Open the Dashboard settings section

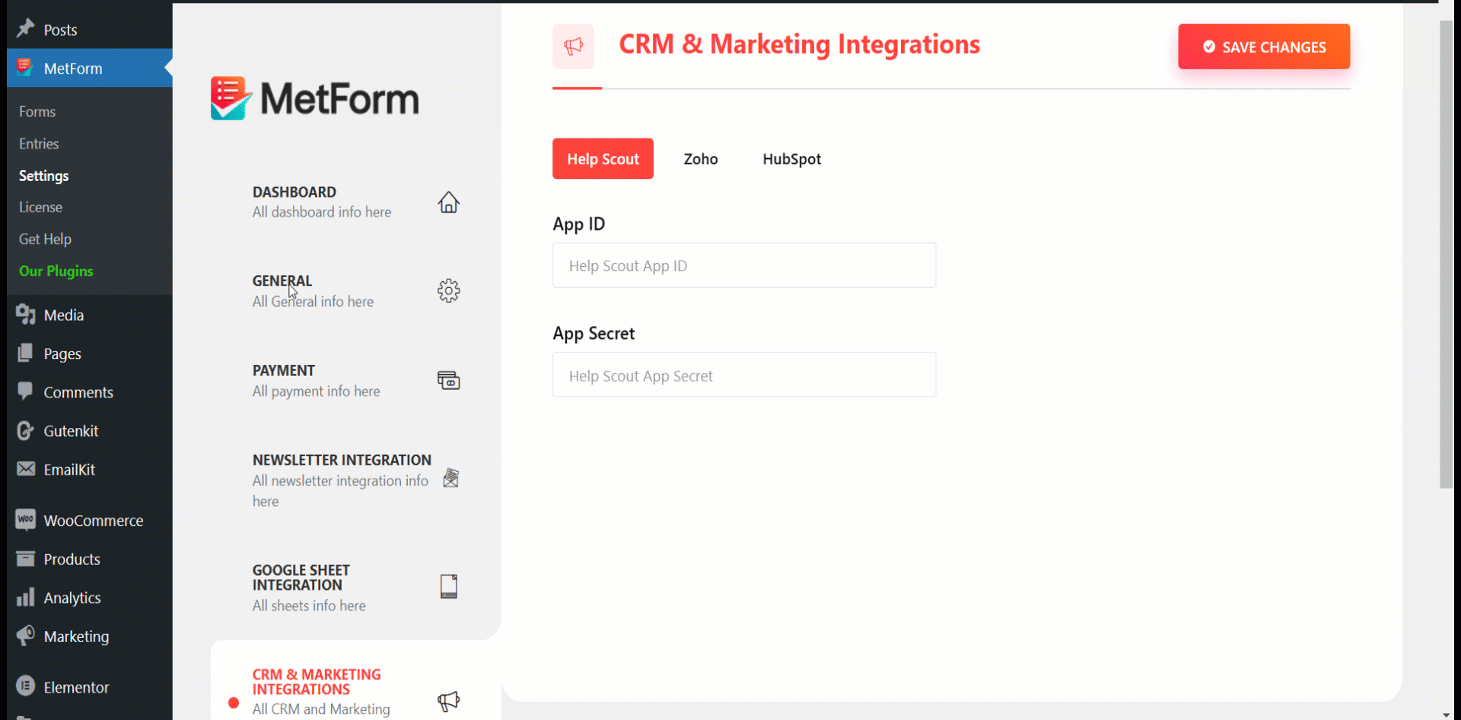pos(355,202)
